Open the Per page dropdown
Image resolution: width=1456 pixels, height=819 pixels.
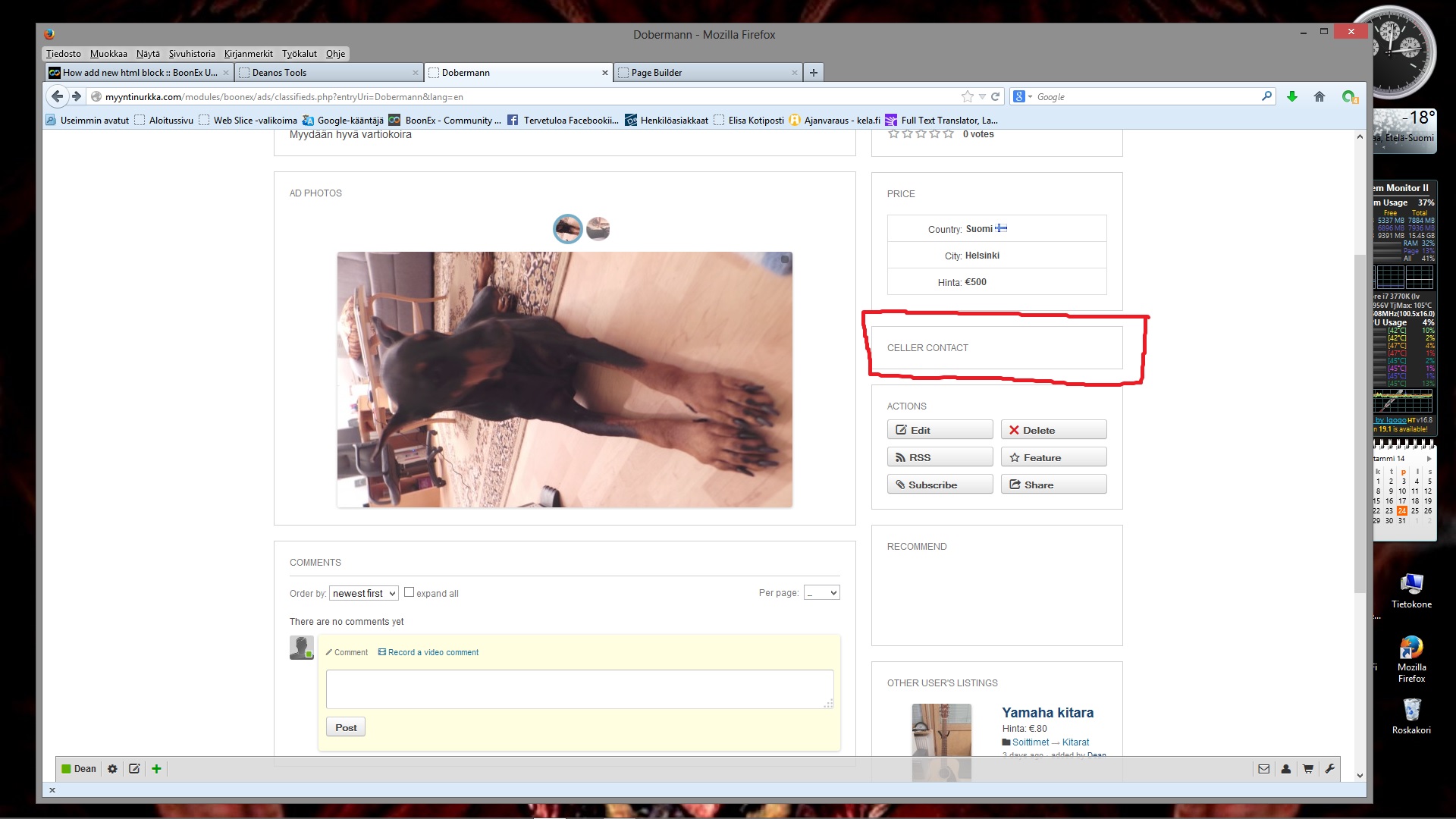pyautogui.click(x=821, y=593)
